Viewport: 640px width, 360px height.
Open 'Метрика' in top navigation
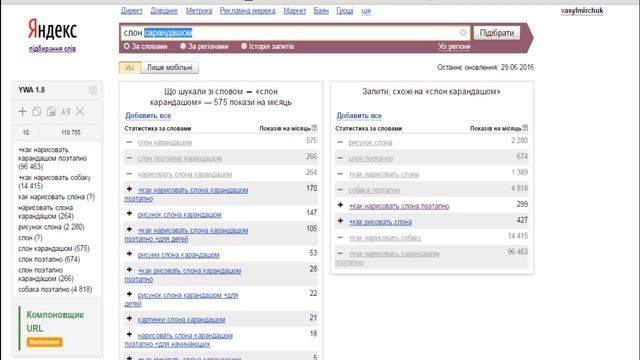[x=199, y=11]
